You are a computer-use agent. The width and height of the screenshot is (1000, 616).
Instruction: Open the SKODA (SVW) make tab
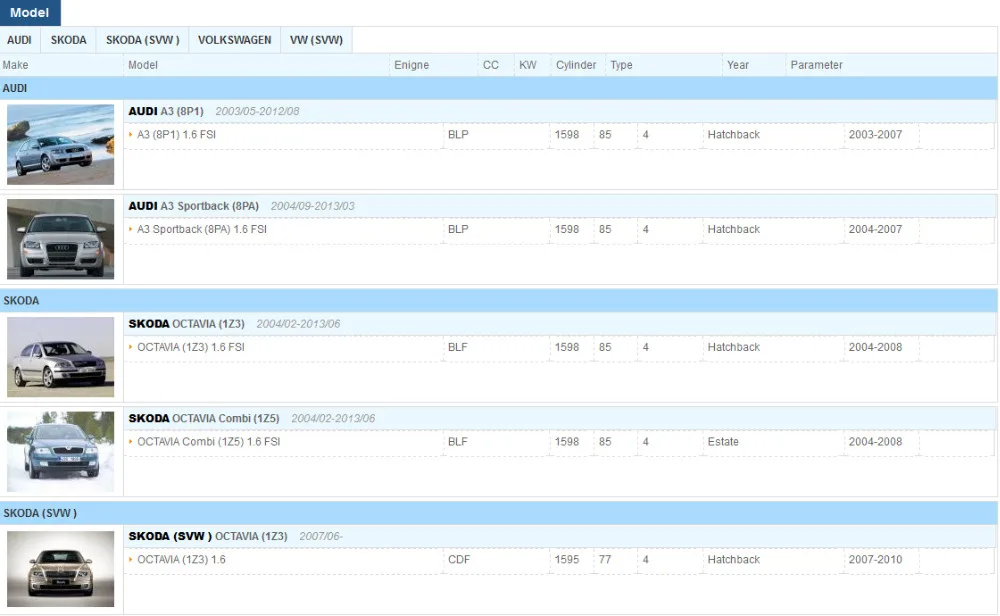coord(143,40)
